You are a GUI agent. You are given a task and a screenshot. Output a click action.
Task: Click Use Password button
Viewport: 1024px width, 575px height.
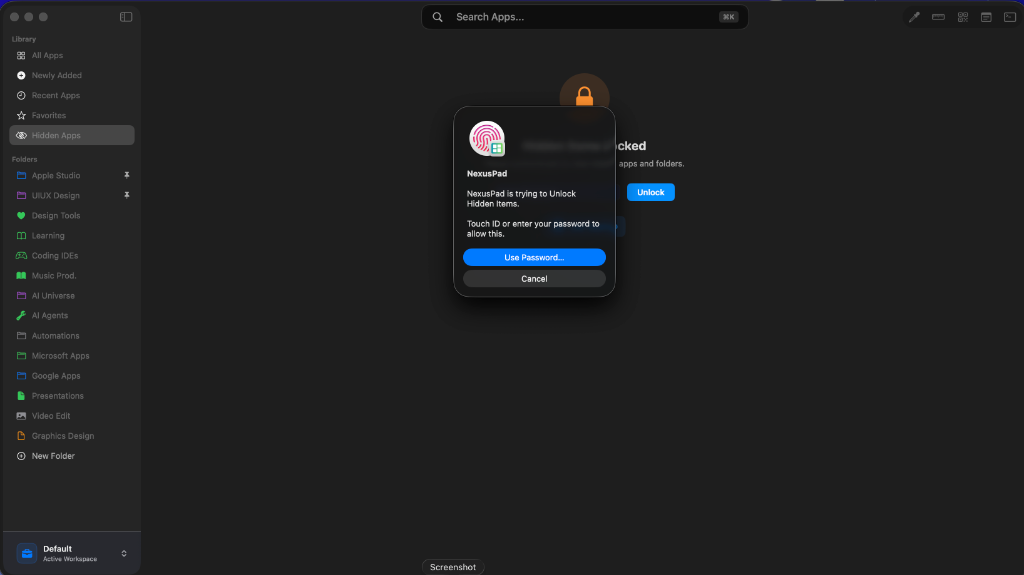click(x=534, y=257)
